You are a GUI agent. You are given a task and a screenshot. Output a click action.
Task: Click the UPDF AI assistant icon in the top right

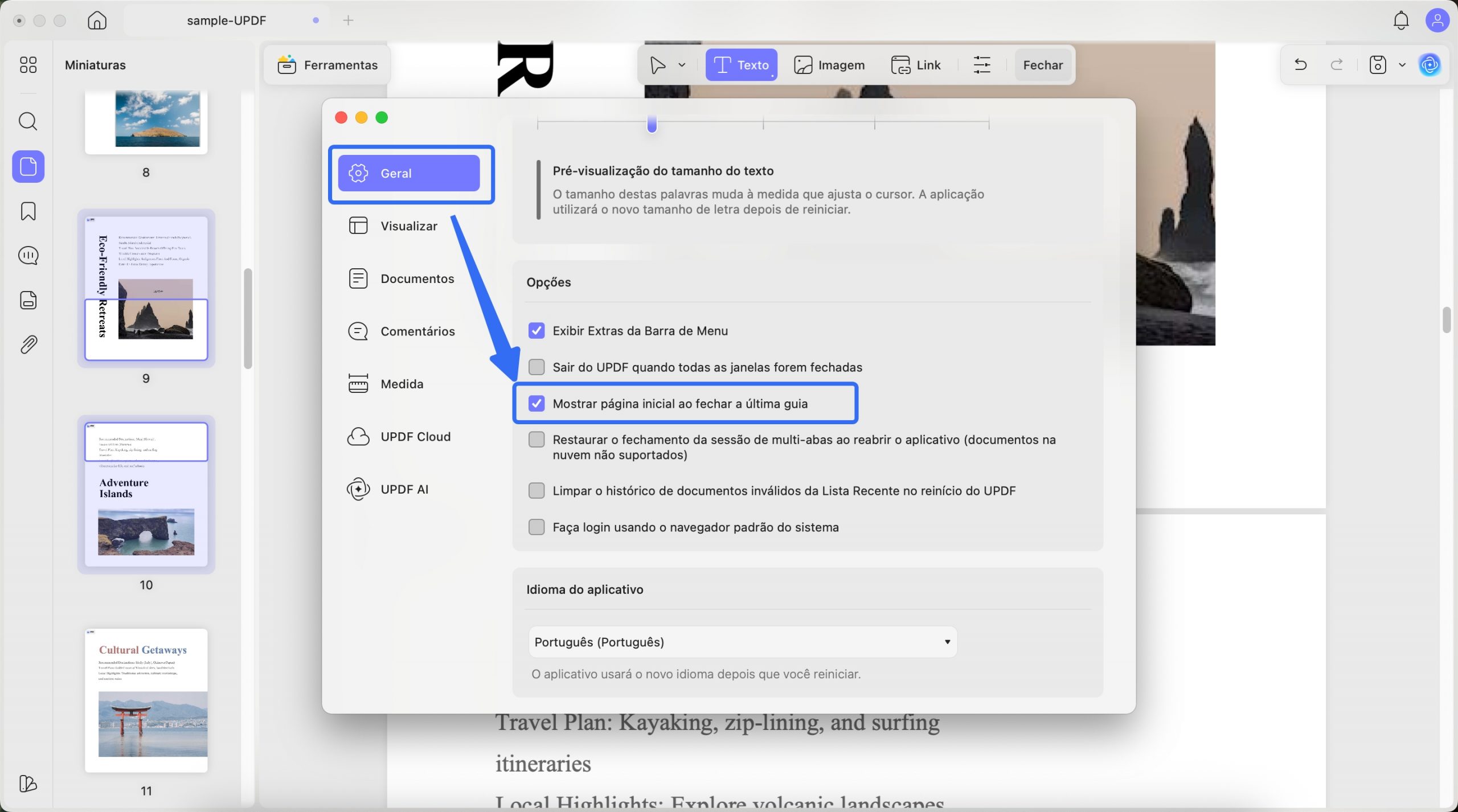click(1430, 65)
